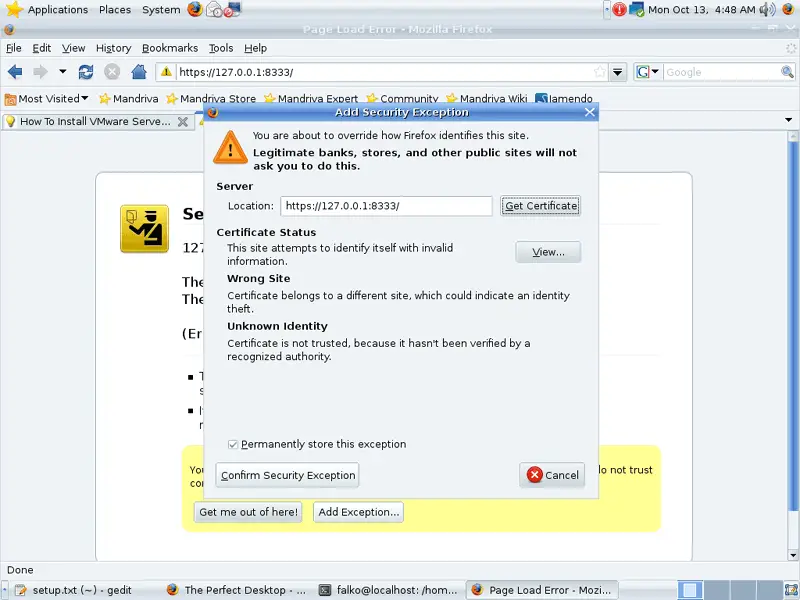
Task: Click the Firefox launcher in top panel
Action: coord(194,10)
